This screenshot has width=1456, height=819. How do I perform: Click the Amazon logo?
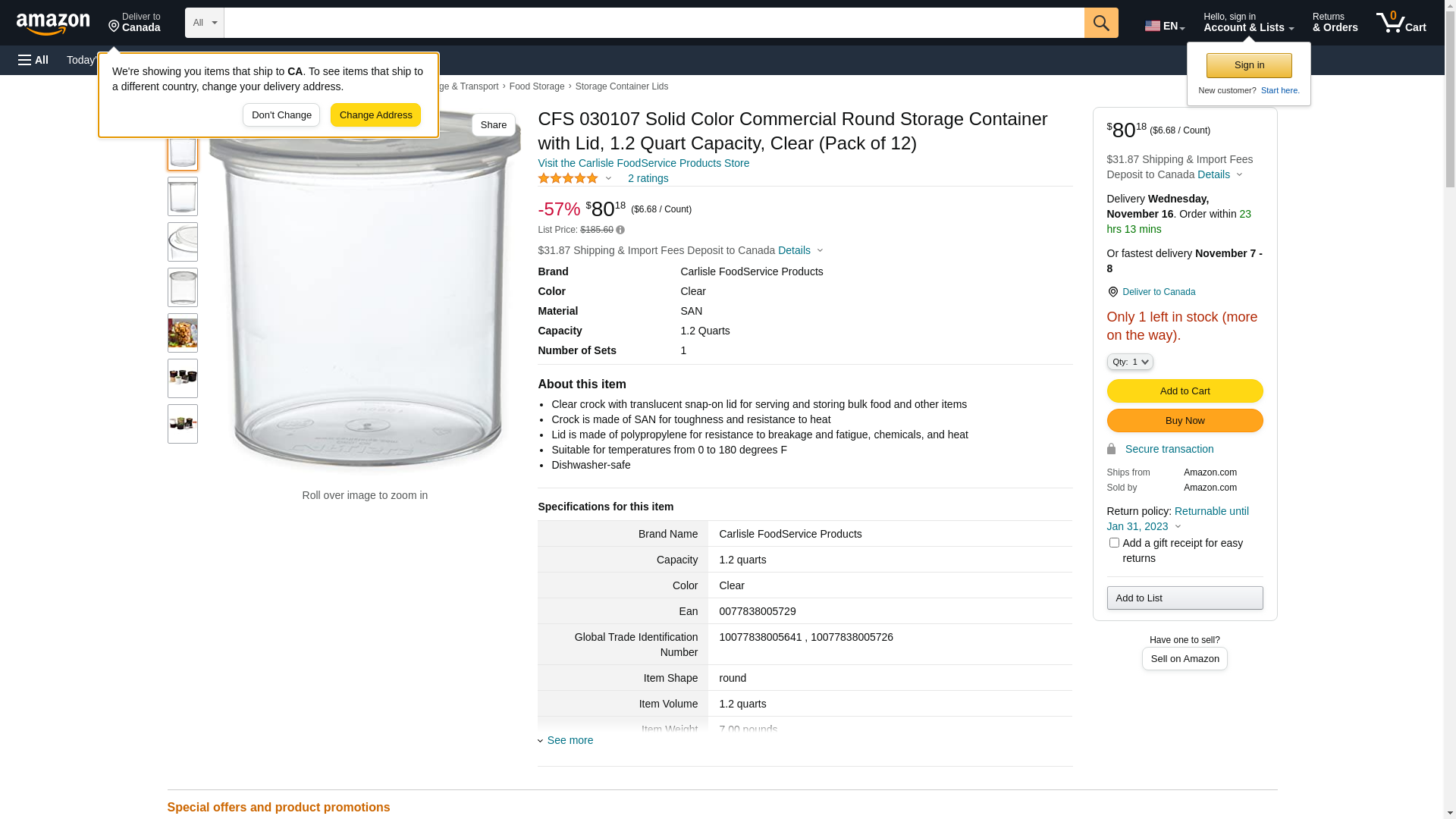(x=53, y=24)
